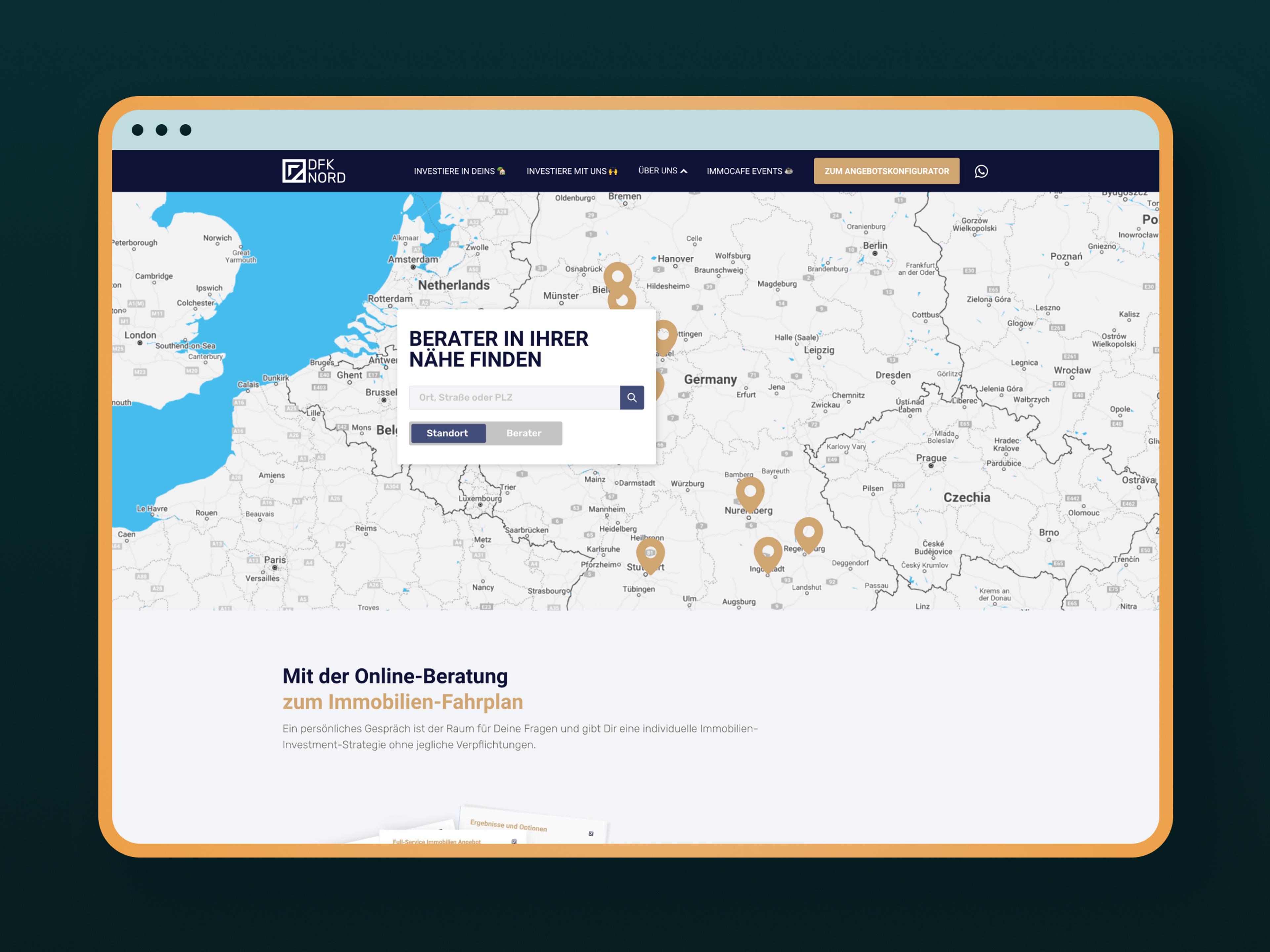1270x952 pixels.
Task: Click map pin near Ingolstadt
Action: click(768, 552)
